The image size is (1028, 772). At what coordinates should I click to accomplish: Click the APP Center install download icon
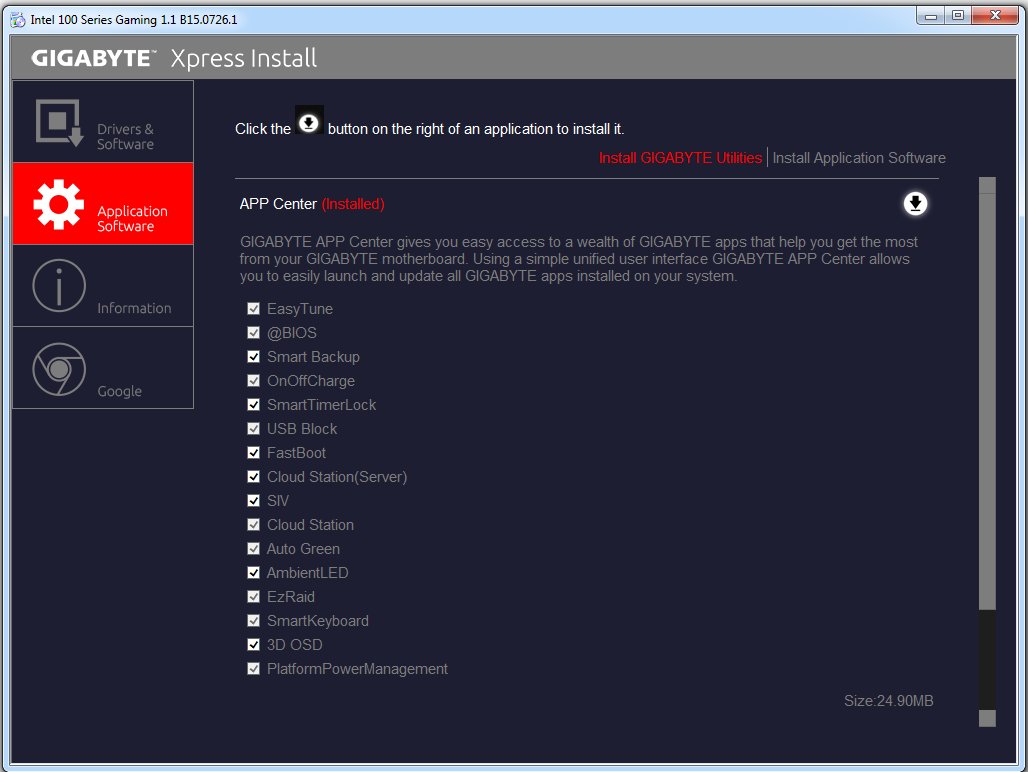915,204
